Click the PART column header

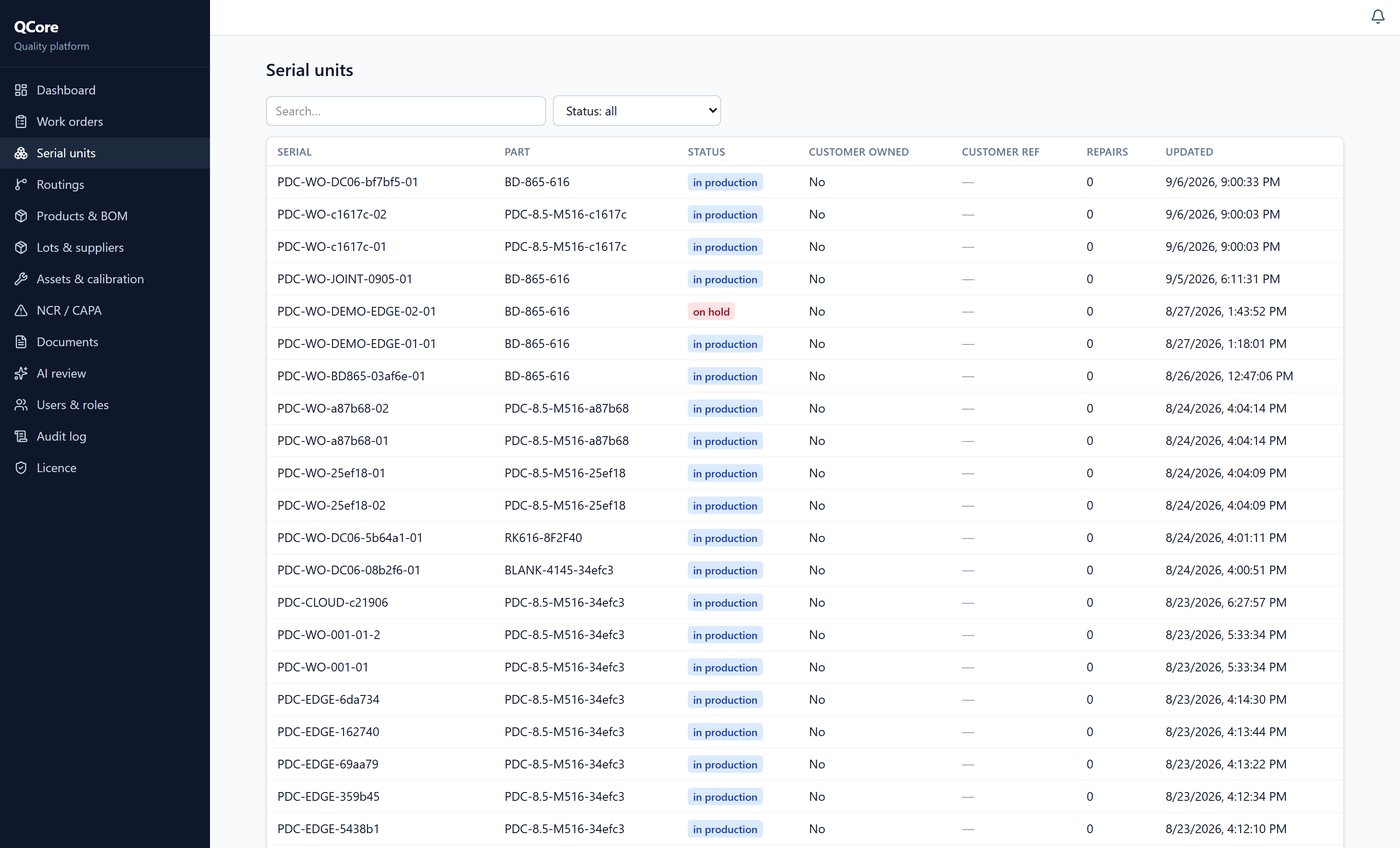517,152
